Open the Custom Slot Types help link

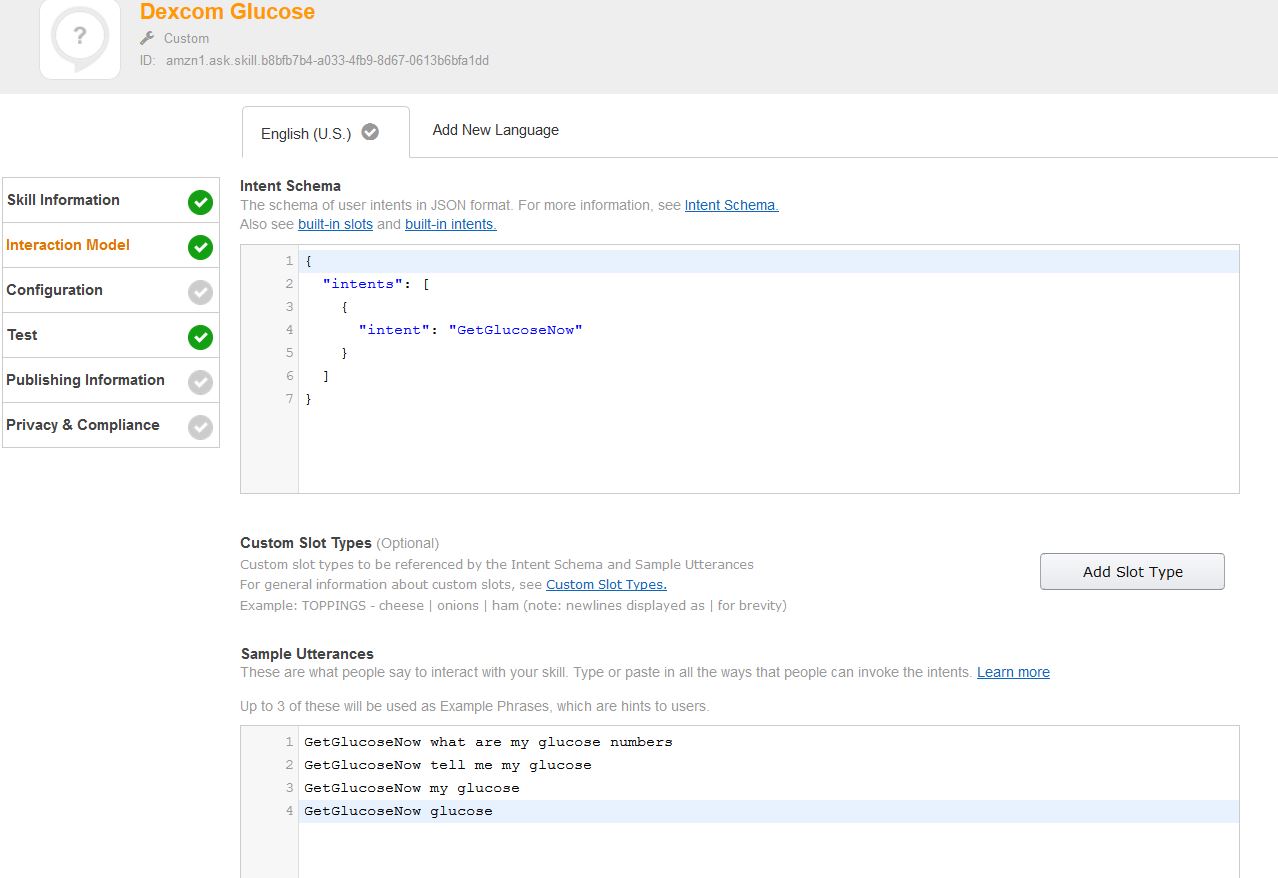pyautogui.click(x=606, y=584)
